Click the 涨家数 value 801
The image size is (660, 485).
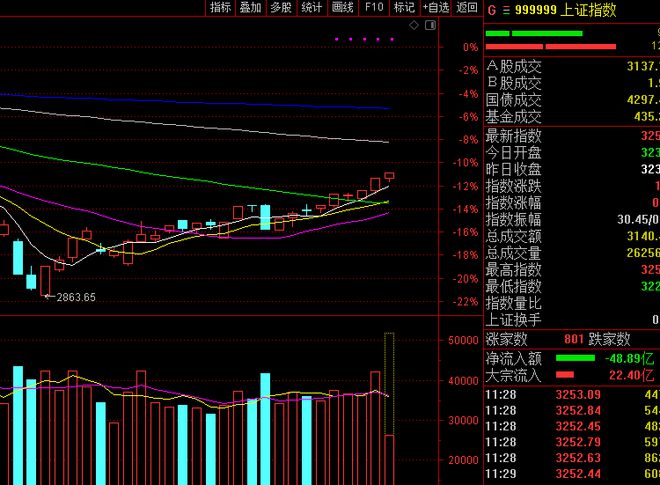coord(576,339)
